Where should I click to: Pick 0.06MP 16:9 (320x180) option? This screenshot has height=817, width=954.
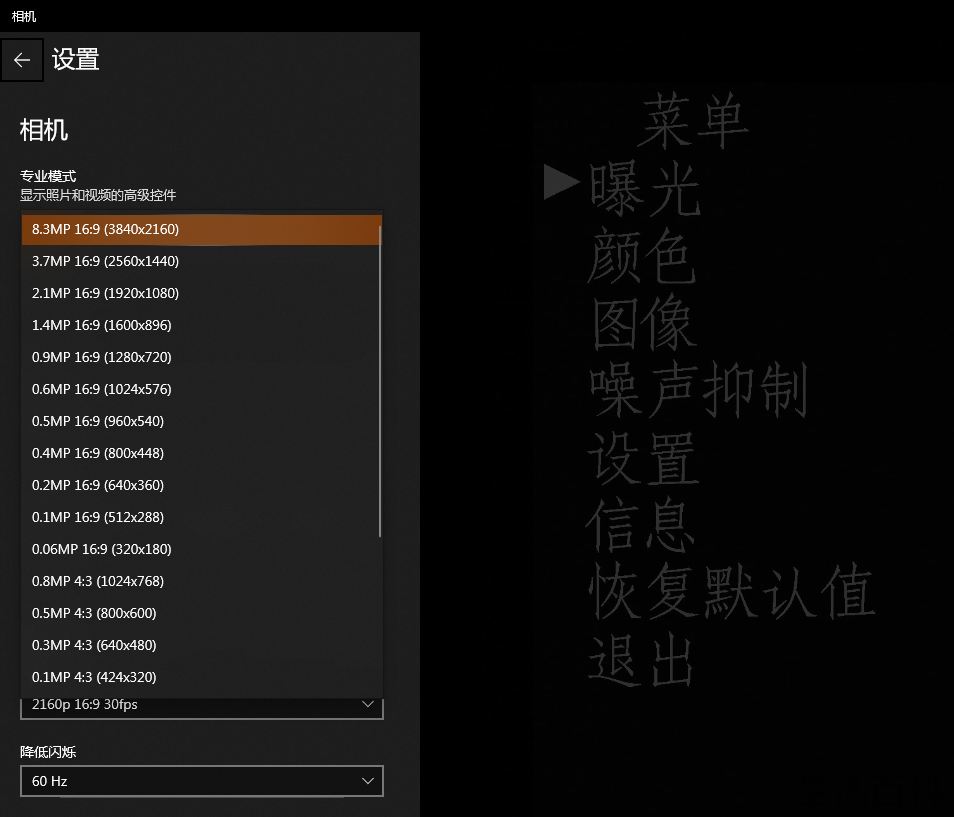point(201,549)
